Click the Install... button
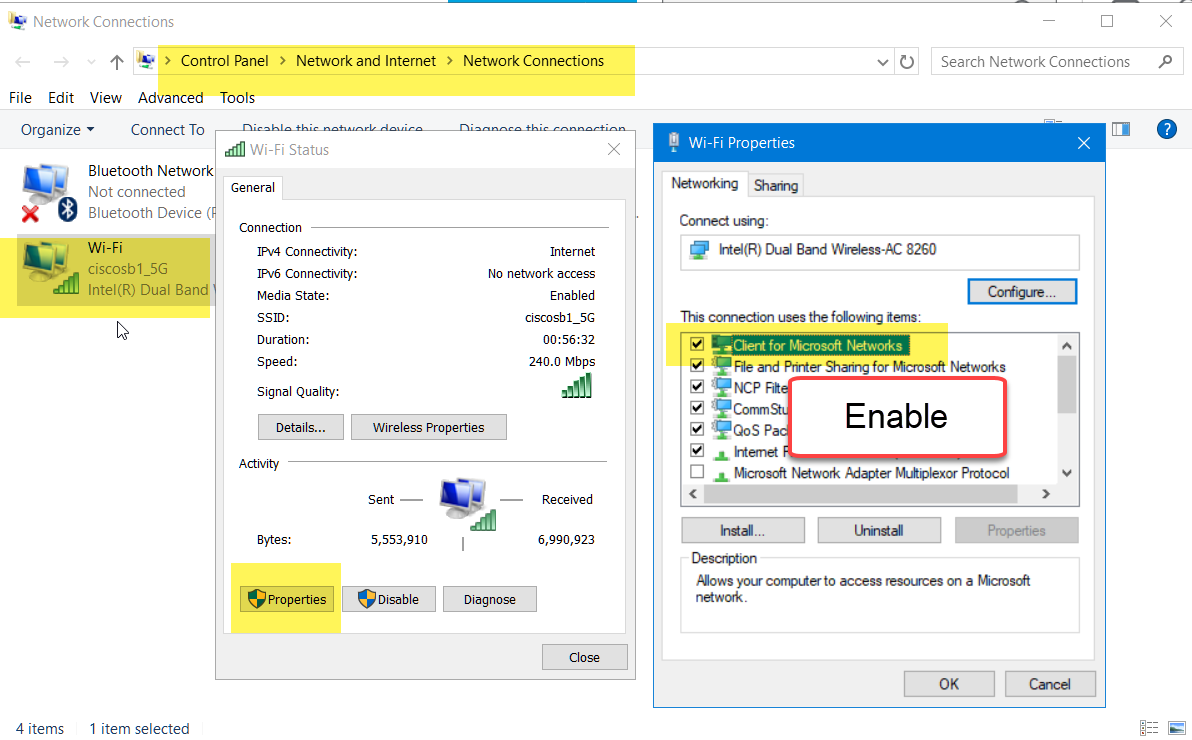This screenshot has width=1192, height=740. (x=743, y=530)
